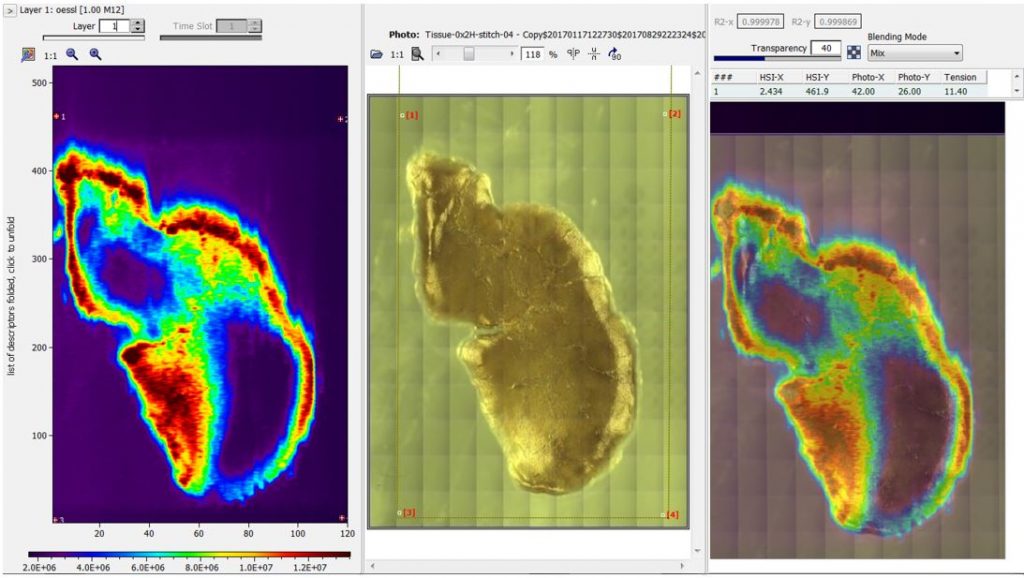Reset photo to 1:1 scale
Image resolution: width=1024 pixels, height=578 pixels.
(397, 54)
